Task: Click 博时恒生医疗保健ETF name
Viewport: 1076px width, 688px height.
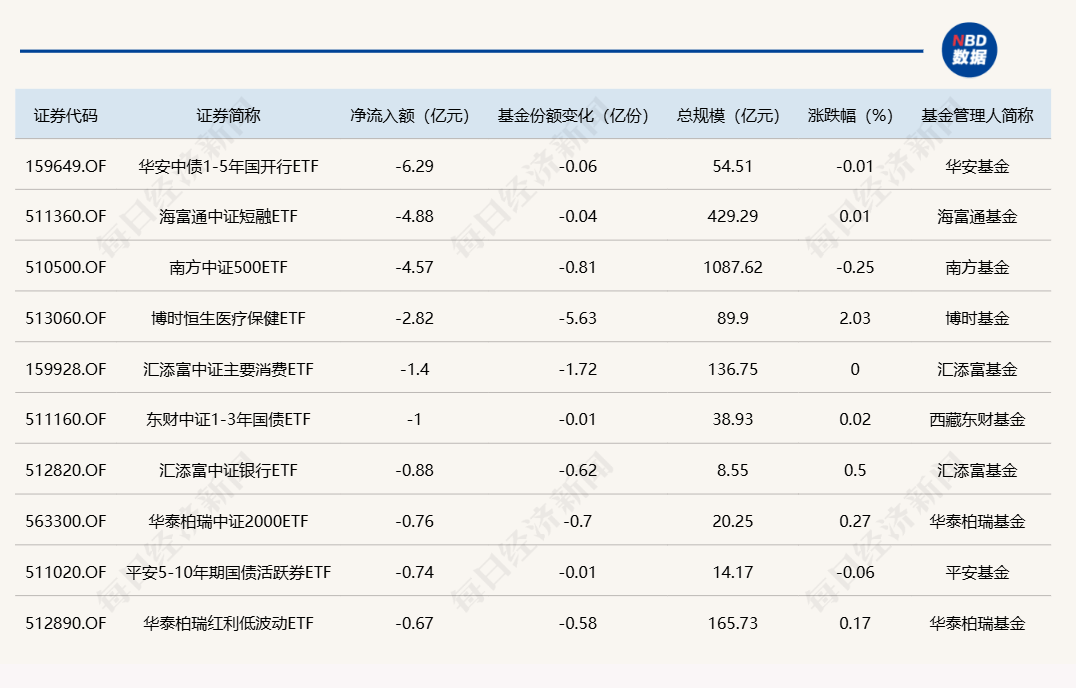Action: click(229, 318)
